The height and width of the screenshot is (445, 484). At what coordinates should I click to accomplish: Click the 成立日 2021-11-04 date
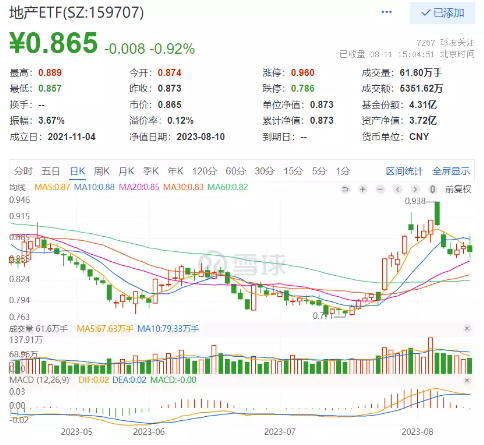pyautogui.click(x=71, y=137)
